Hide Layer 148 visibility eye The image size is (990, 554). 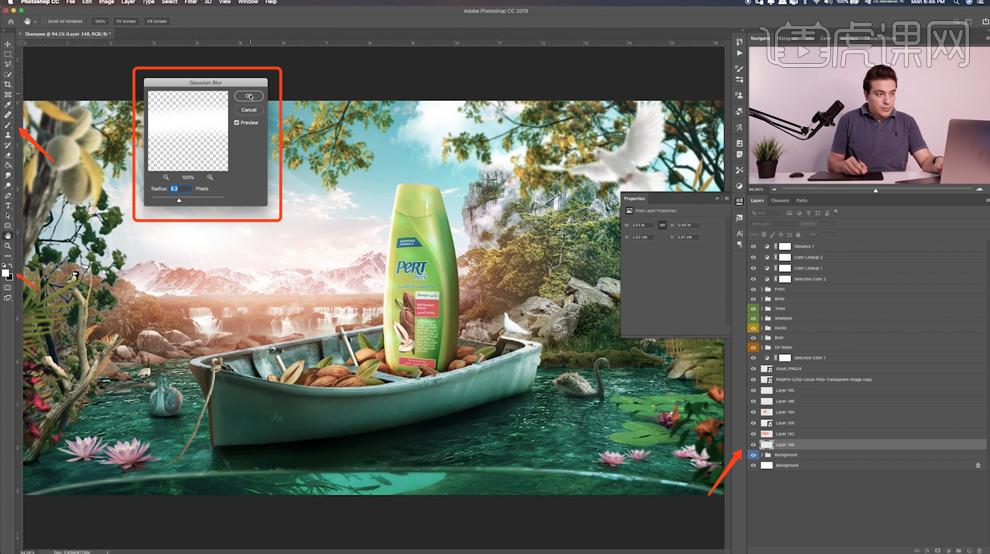click(x=753, y=445)
